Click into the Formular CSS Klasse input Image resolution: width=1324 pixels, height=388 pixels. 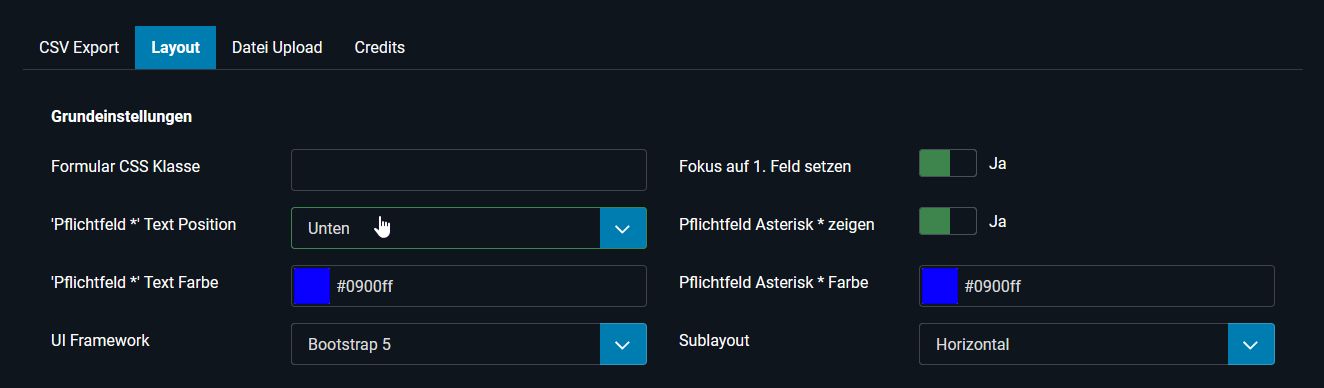(469, 170)
